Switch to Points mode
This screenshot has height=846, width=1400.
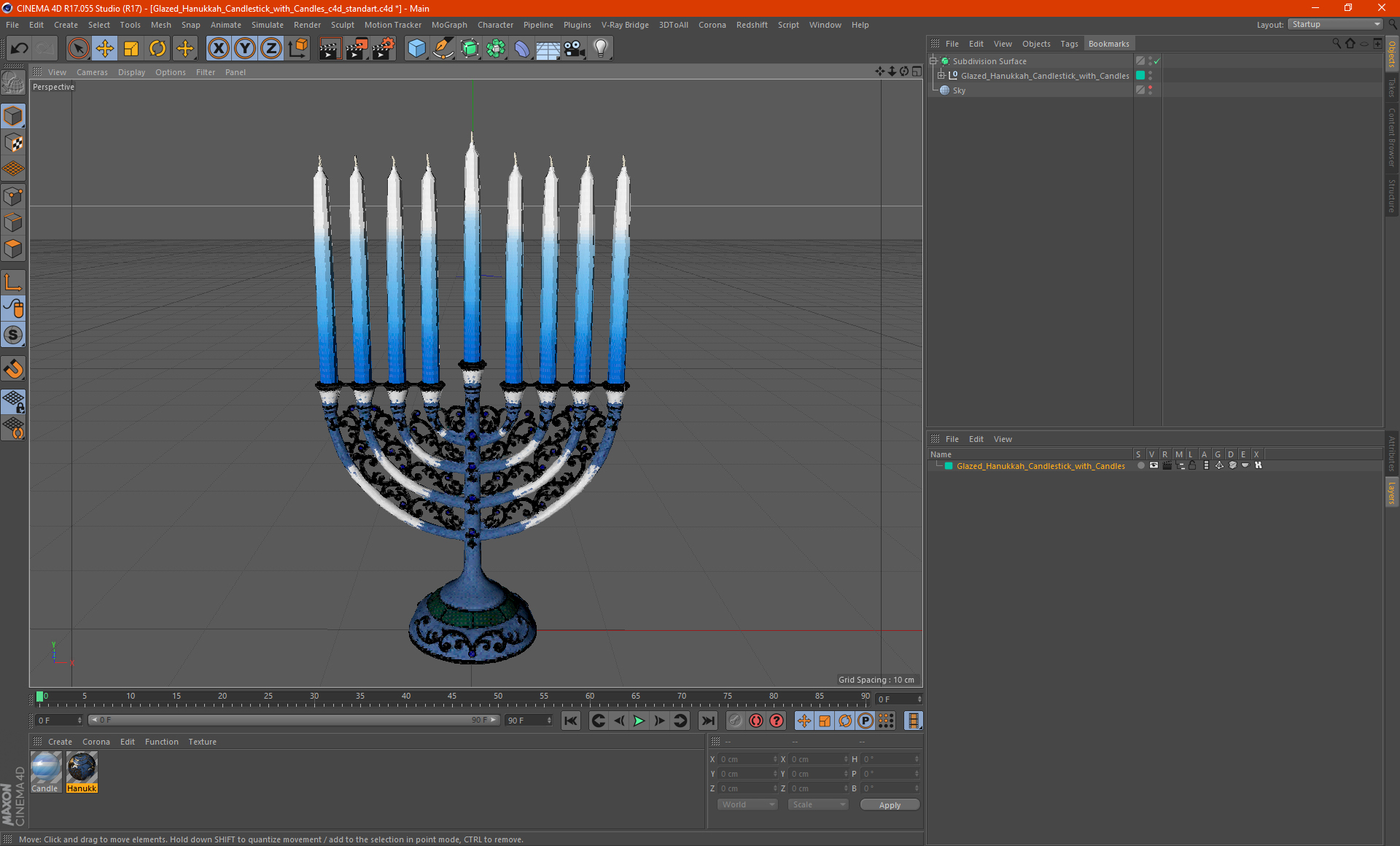(x=14, y=196)
